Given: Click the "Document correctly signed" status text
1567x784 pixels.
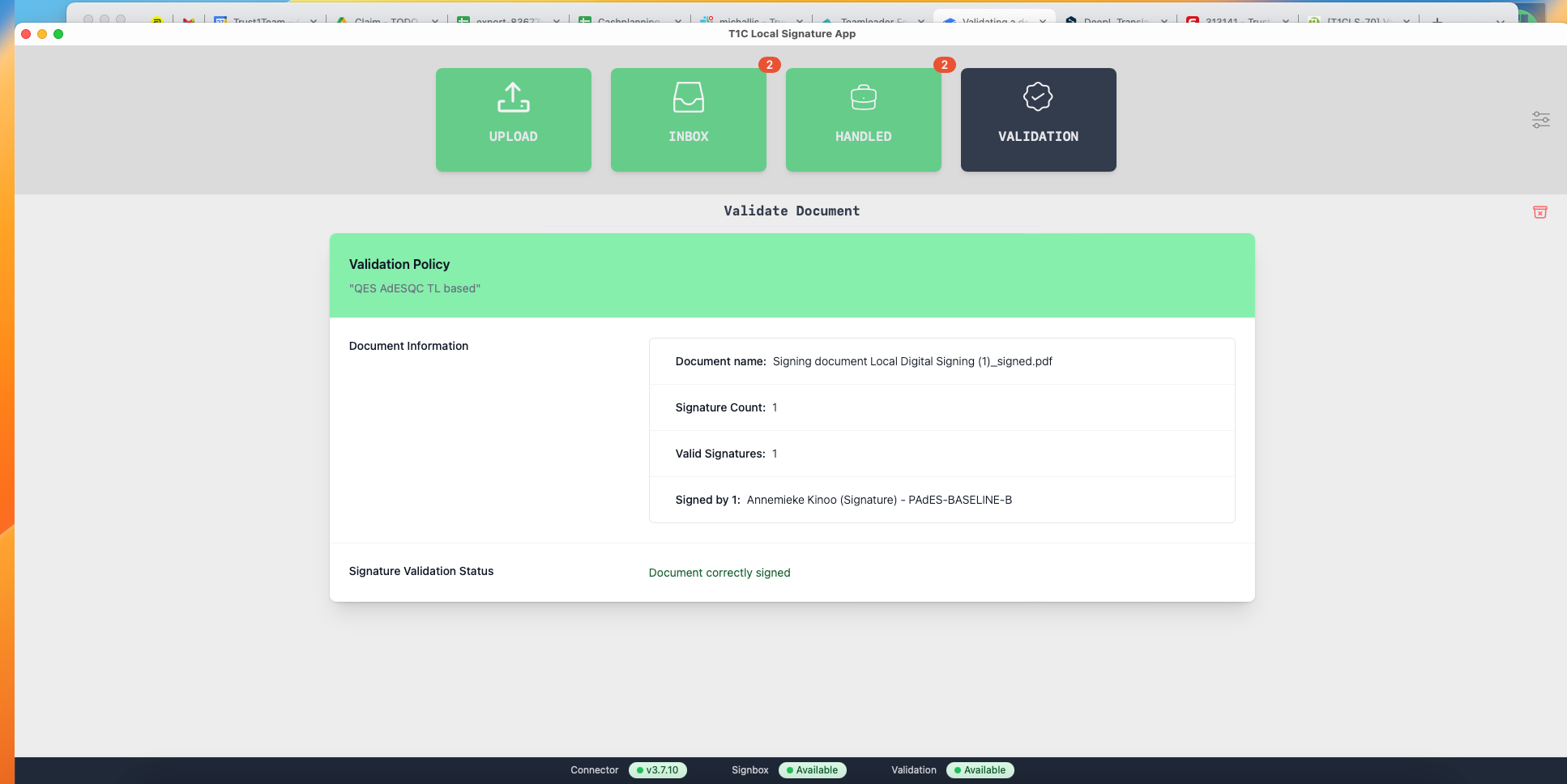Looking at the screenshot, I should pyautogui.click(x=719, y=573).
